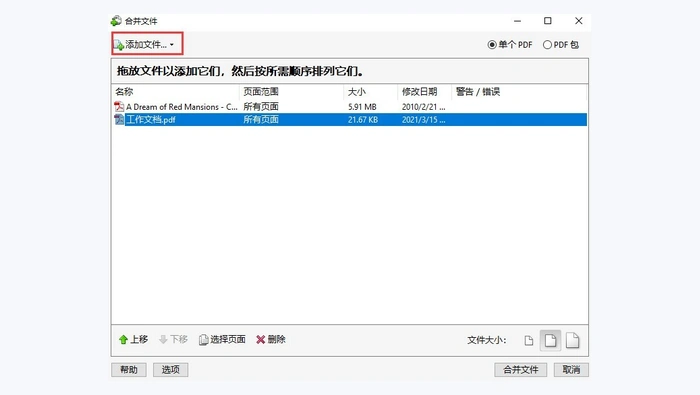Close the 合并文件 dialog

pos(579,21)
